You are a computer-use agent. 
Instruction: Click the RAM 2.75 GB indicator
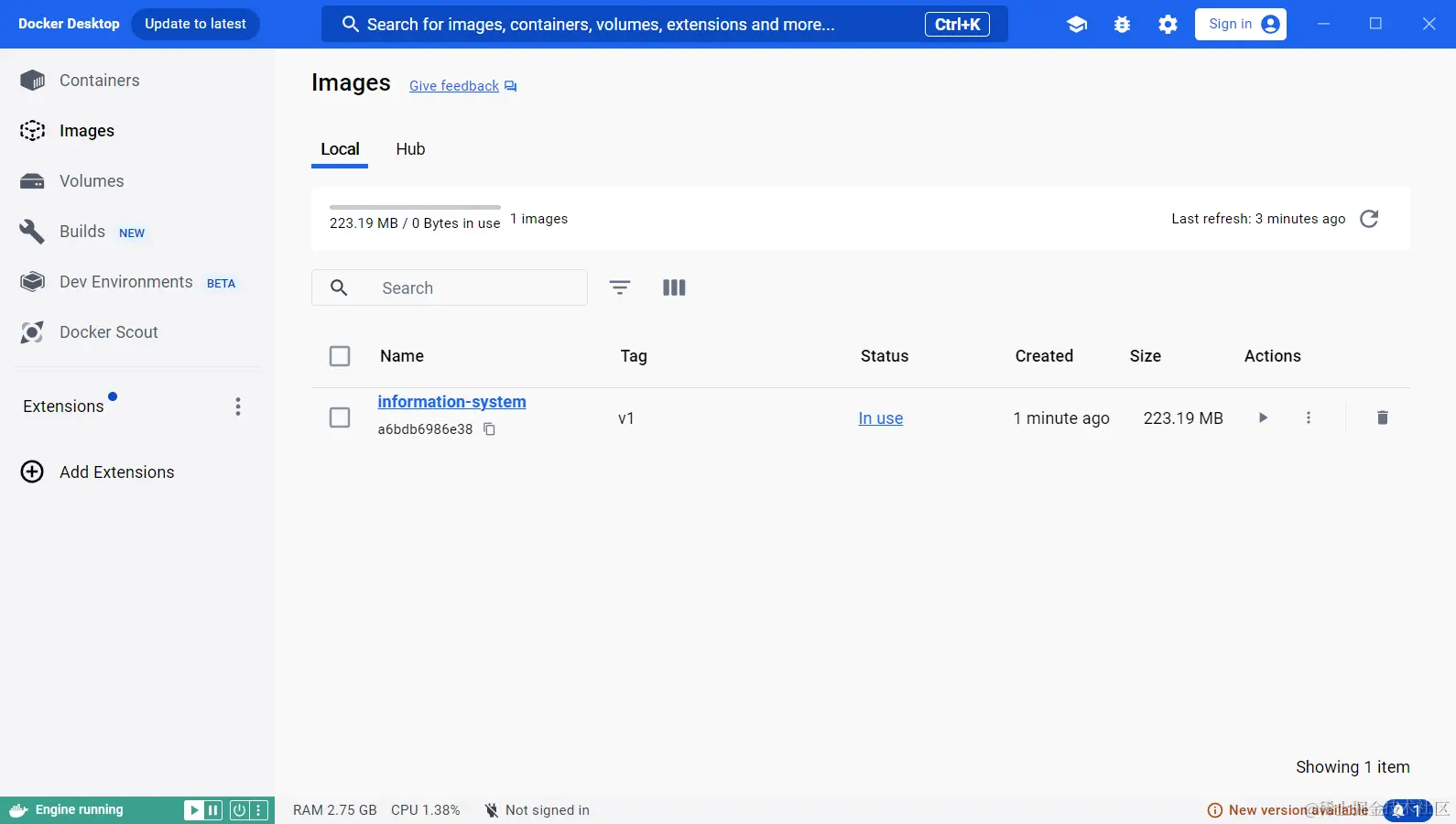[335, 810]
